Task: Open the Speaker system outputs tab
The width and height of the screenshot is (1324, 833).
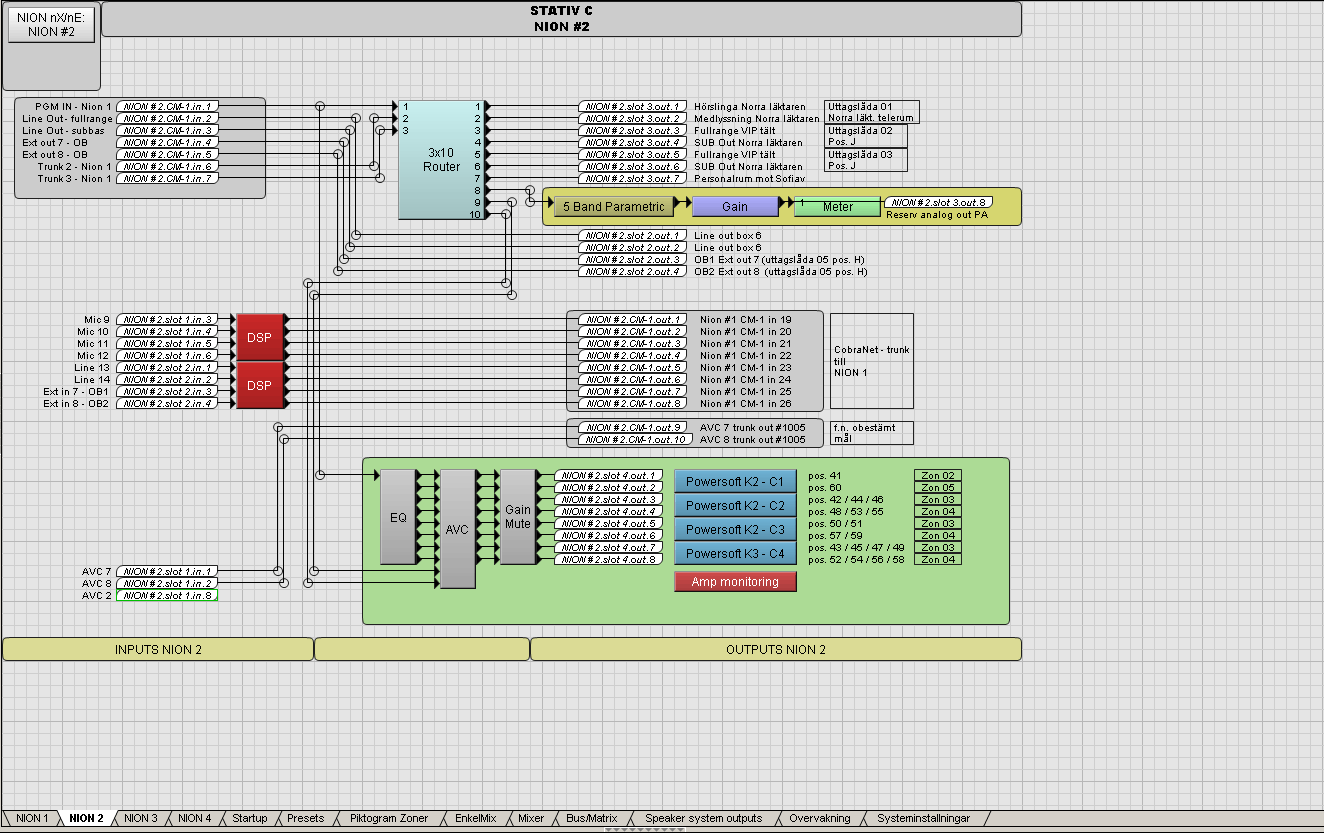Action: point(703,818)
